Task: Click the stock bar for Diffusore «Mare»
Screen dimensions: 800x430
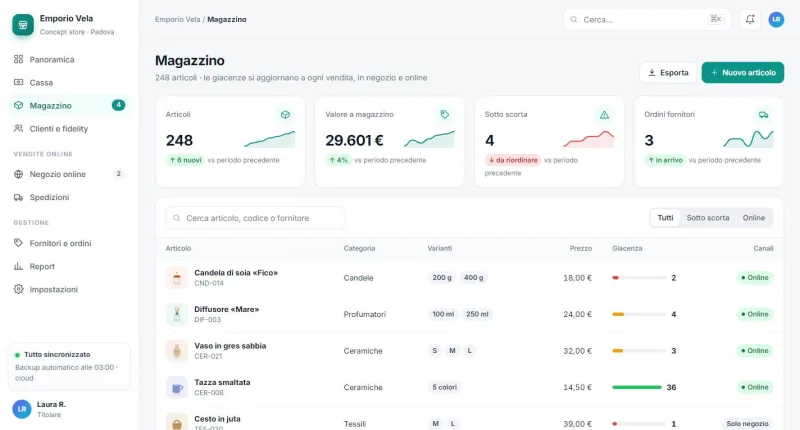Action: [x=639, y=314]
